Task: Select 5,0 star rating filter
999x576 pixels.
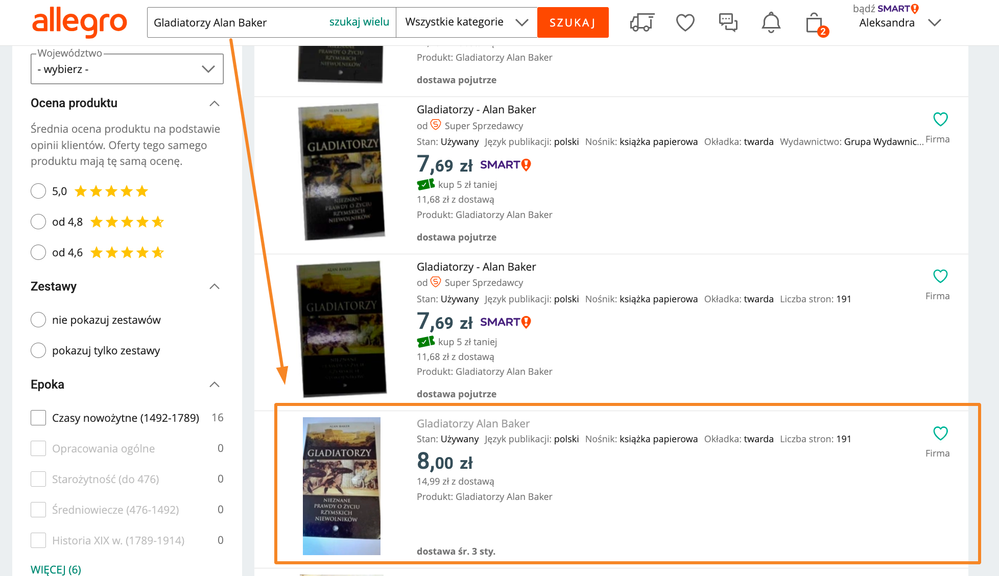Action: (x=38, y=191)
